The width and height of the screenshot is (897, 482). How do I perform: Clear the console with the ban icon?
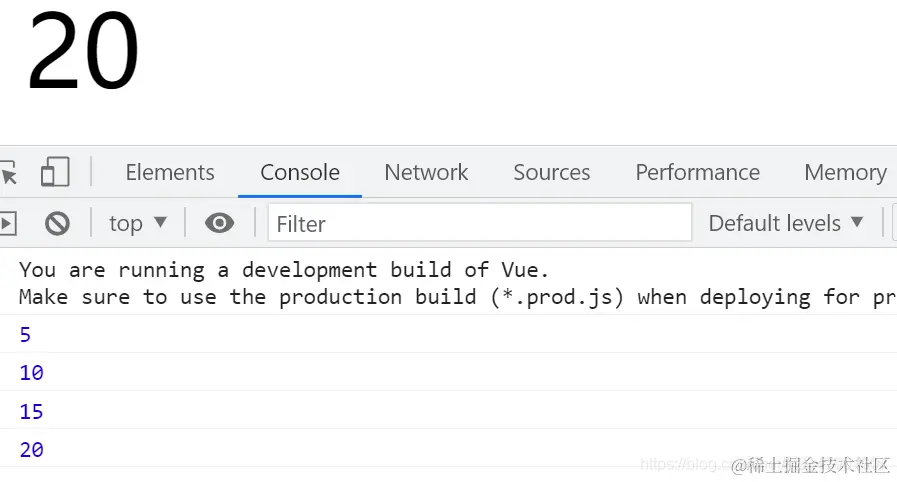point(57,223)
